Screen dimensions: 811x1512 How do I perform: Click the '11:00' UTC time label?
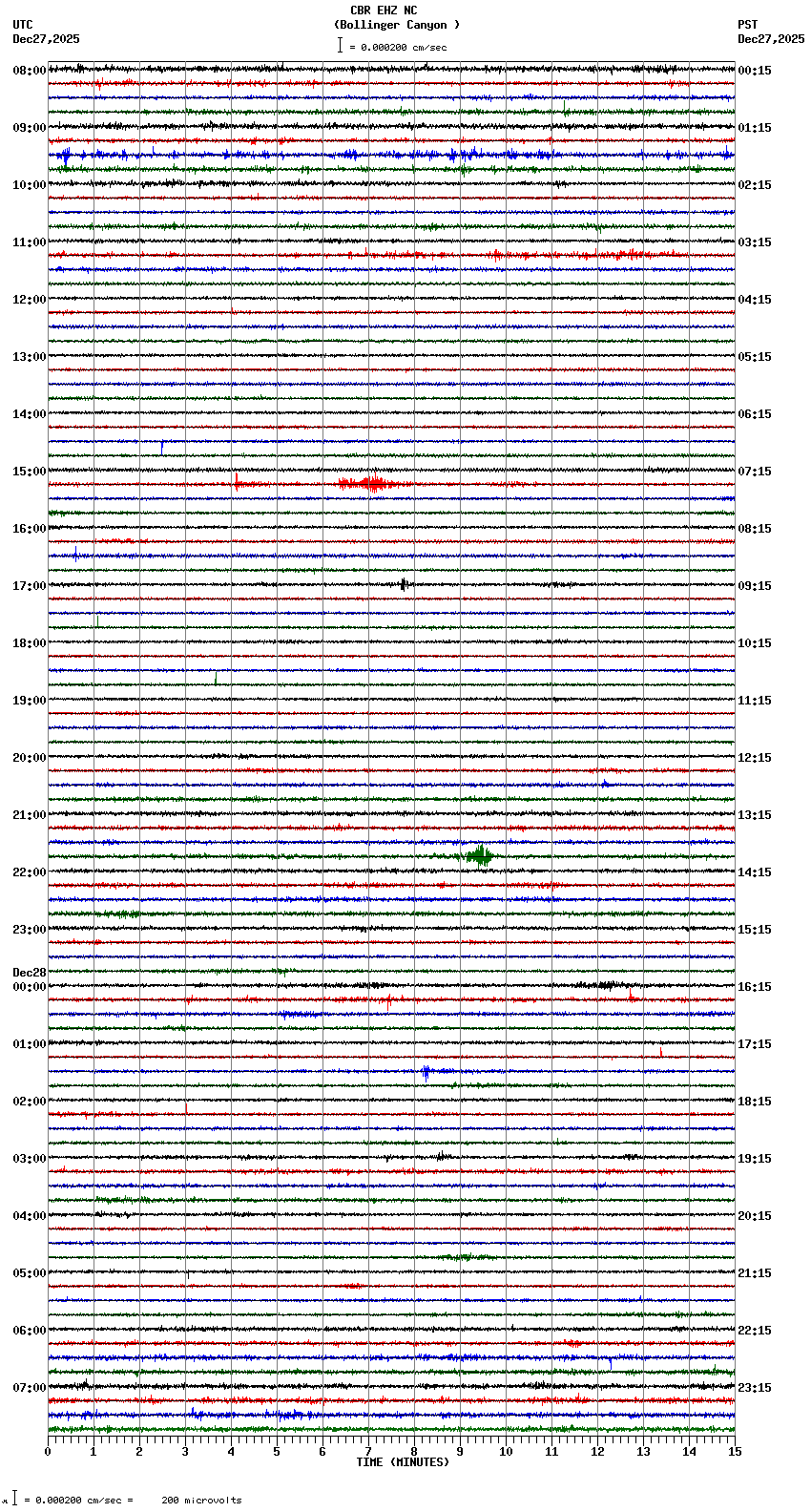tap(30, 242)
